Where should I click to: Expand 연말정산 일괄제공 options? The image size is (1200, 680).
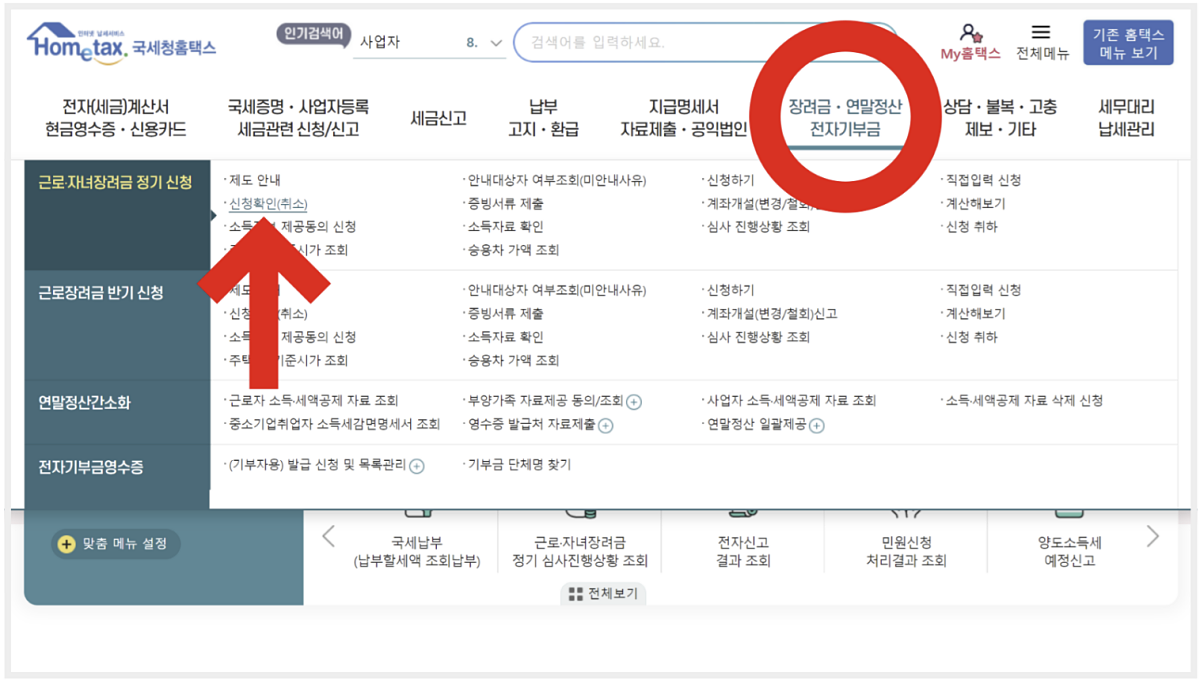(x=820, y=424)
